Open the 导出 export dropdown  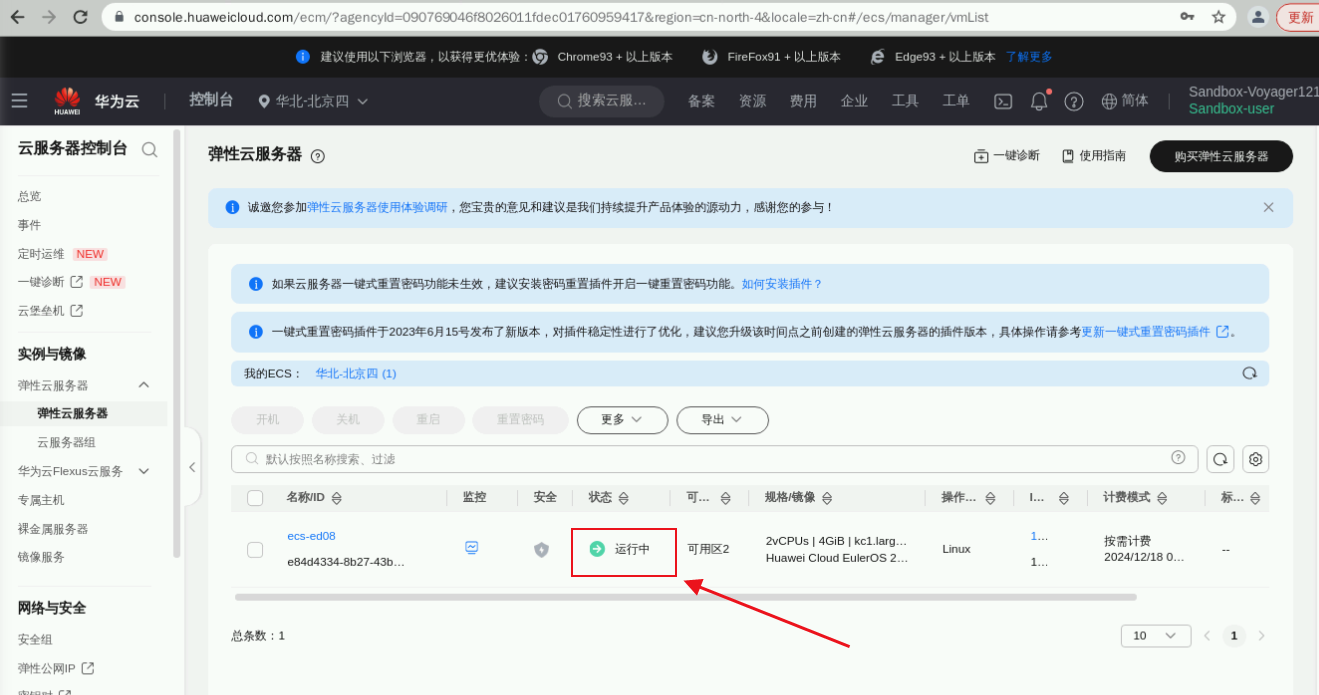722,420
